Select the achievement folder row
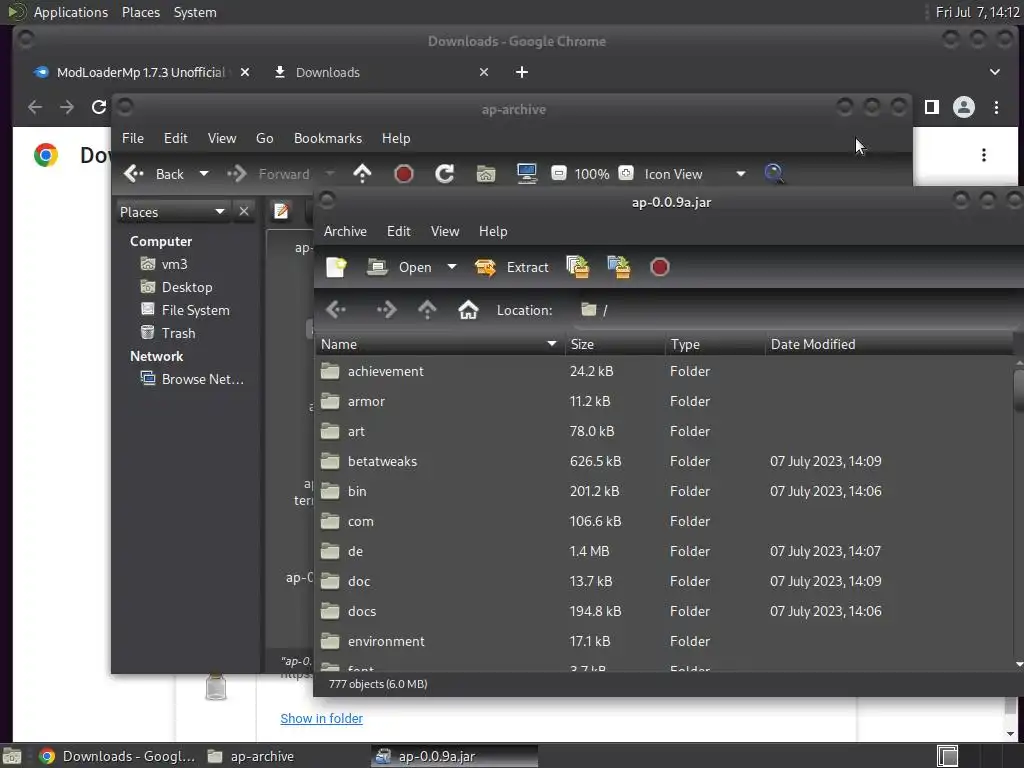The width and height of the screenshot is (1024, 768). click(664, 371)
